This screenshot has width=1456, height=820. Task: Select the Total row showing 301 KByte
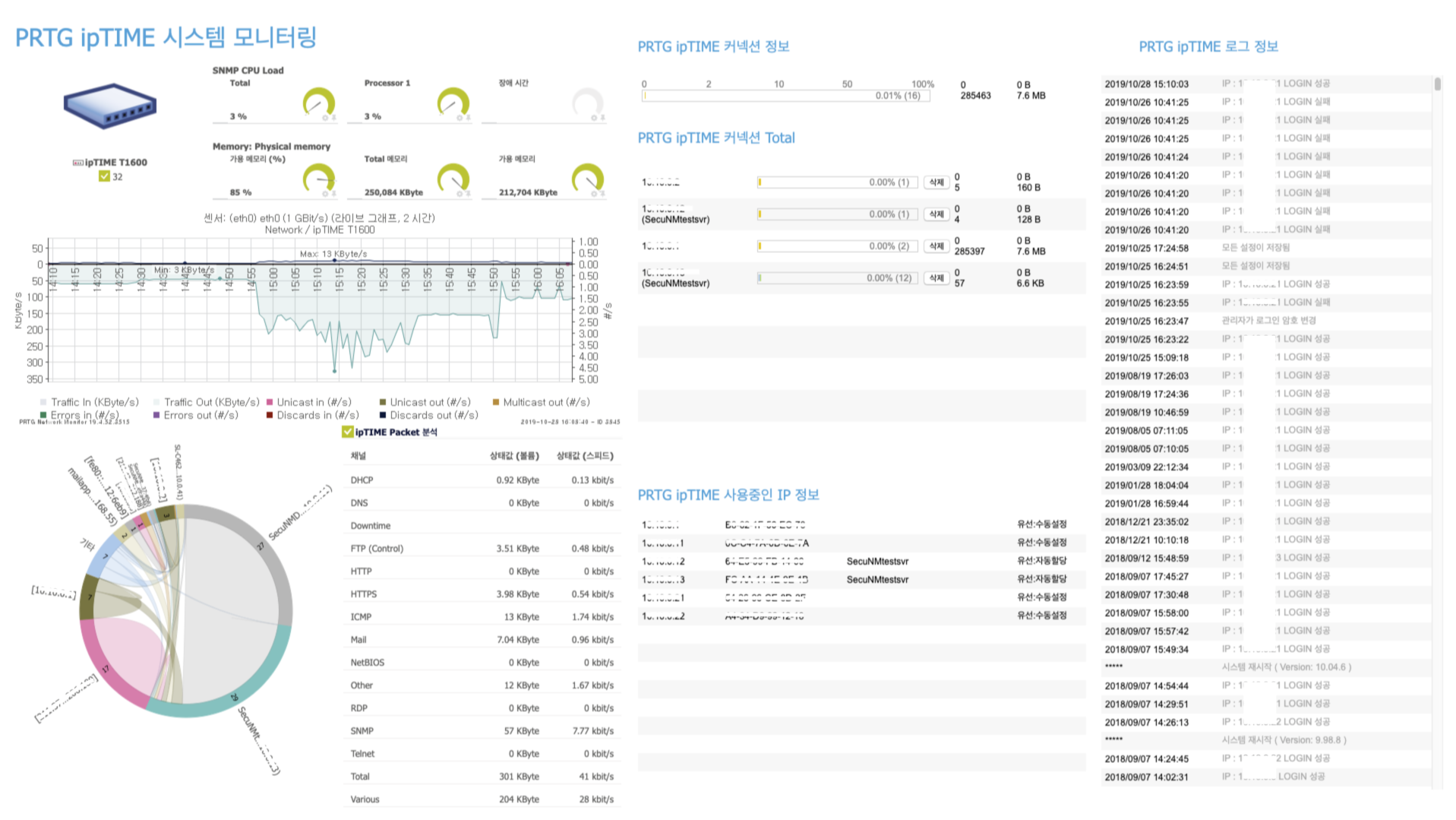[482, 777]
